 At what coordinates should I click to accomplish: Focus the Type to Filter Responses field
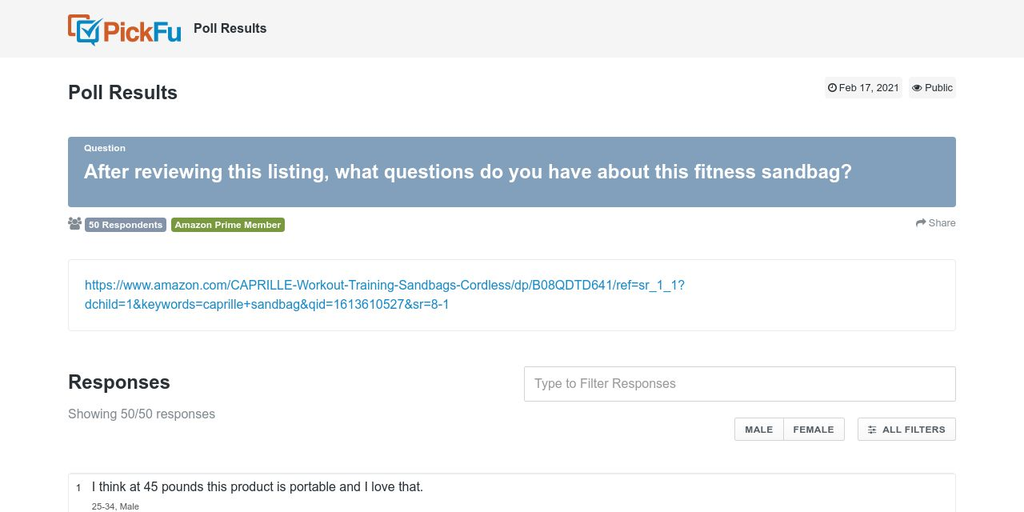tap(740, 384)
